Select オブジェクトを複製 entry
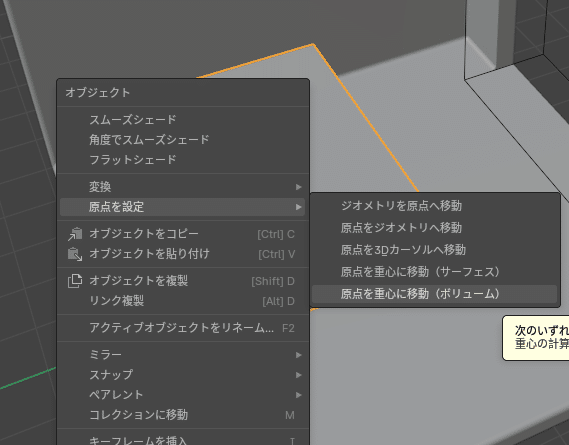The width and height of the screenshot is (569, 445). (x=183, y=281)
